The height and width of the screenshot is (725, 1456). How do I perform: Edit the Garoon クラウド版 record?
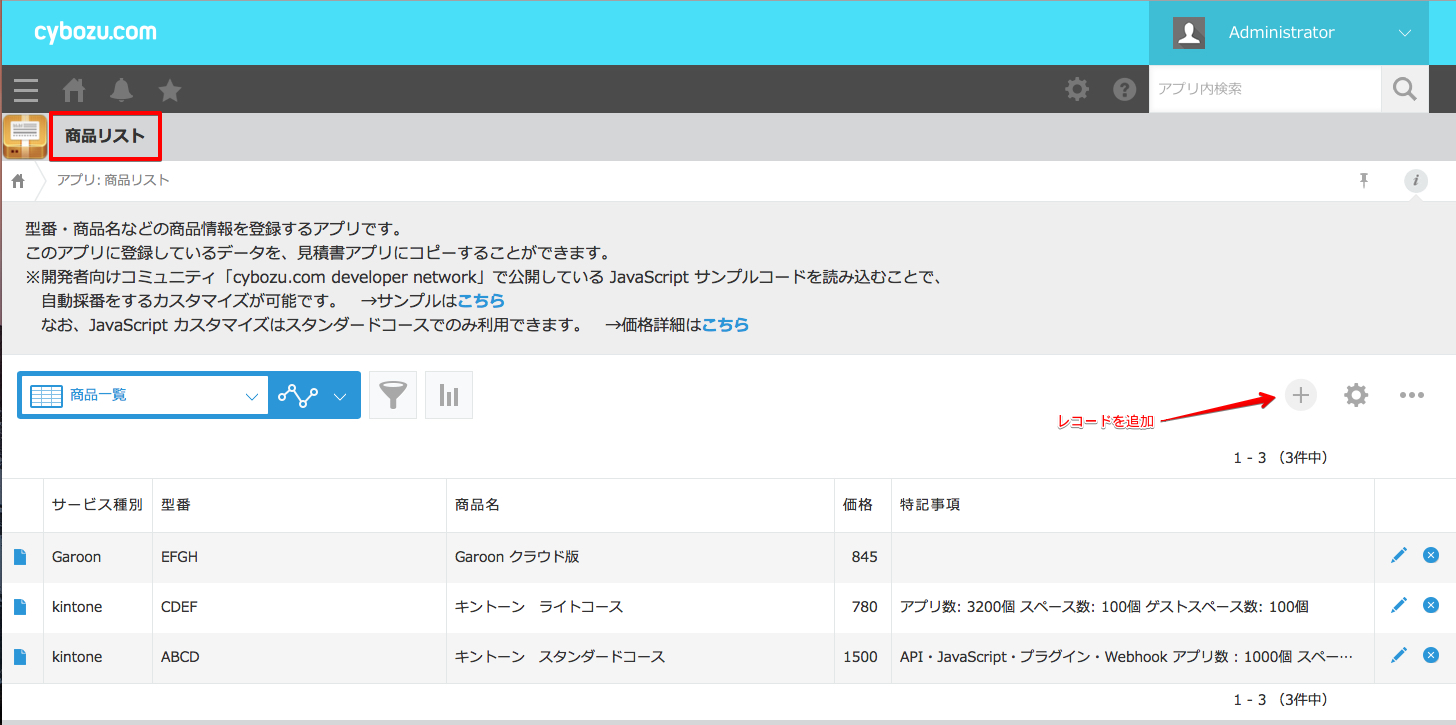coord(1398,555)
